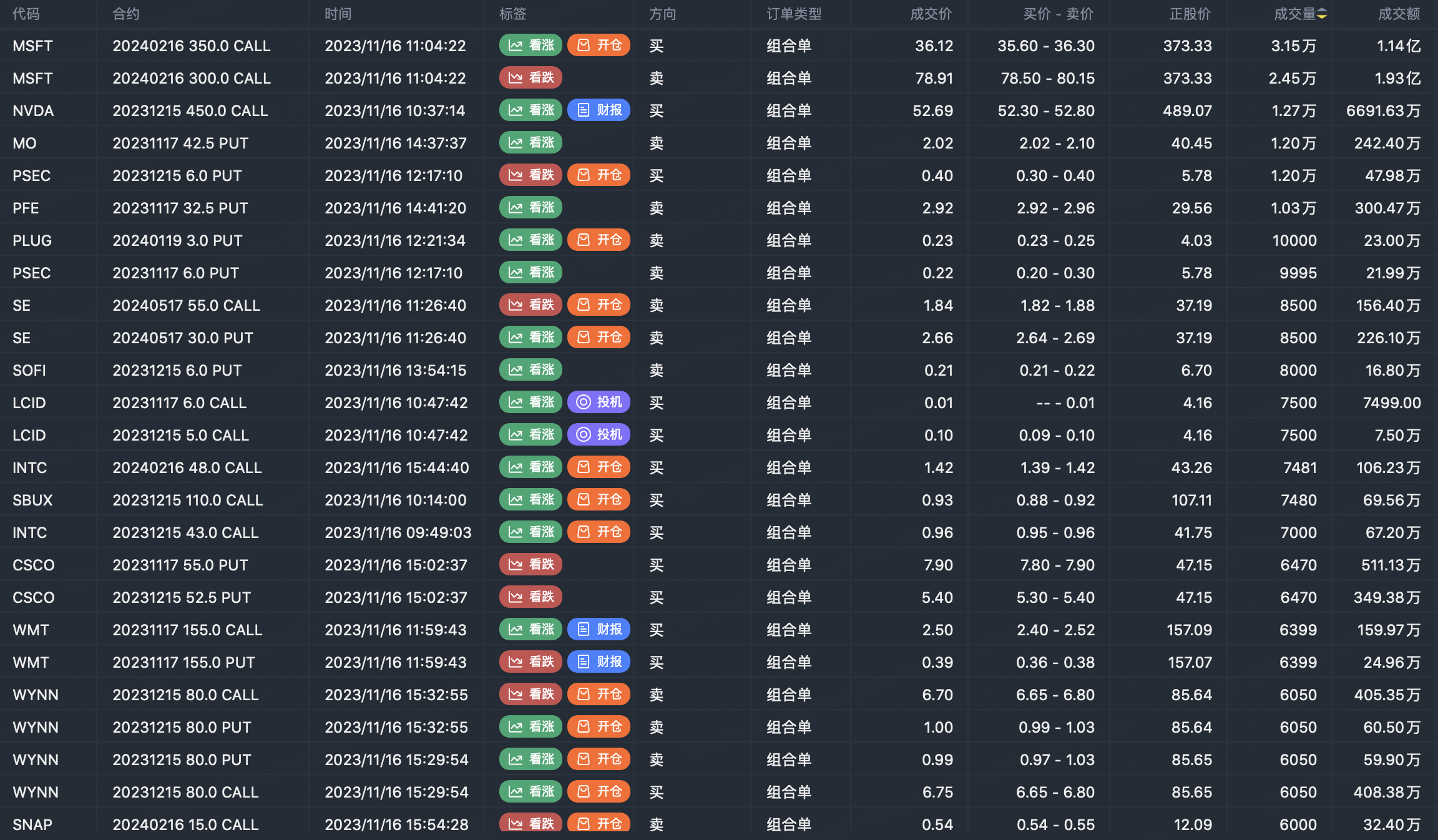
Task: Click the 开仓 tag on INTC 48.0 CALL row
Action: pyautogui.click(x=599, y=467)
